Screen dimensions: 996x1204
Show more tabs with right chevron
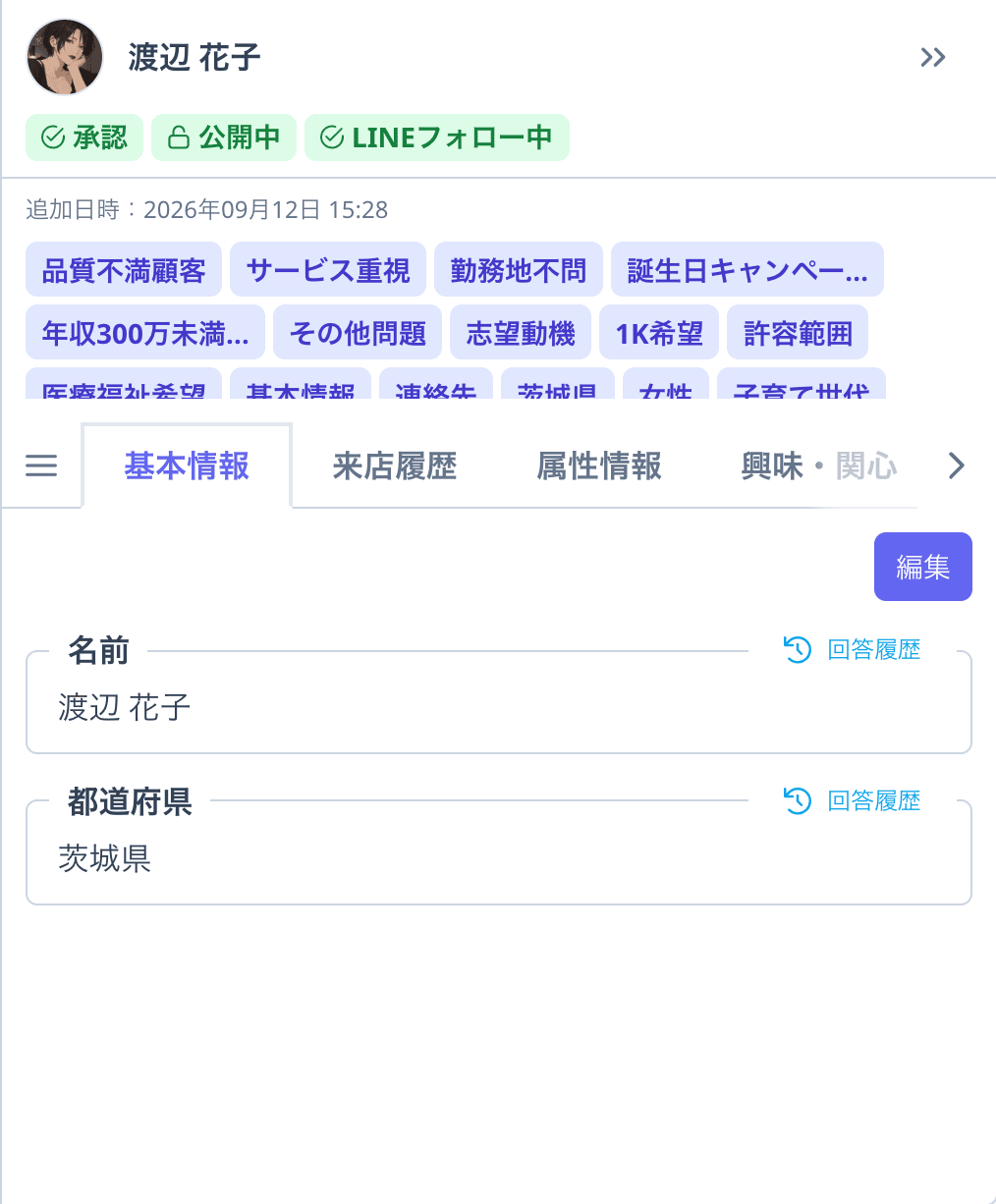[957, 465]
